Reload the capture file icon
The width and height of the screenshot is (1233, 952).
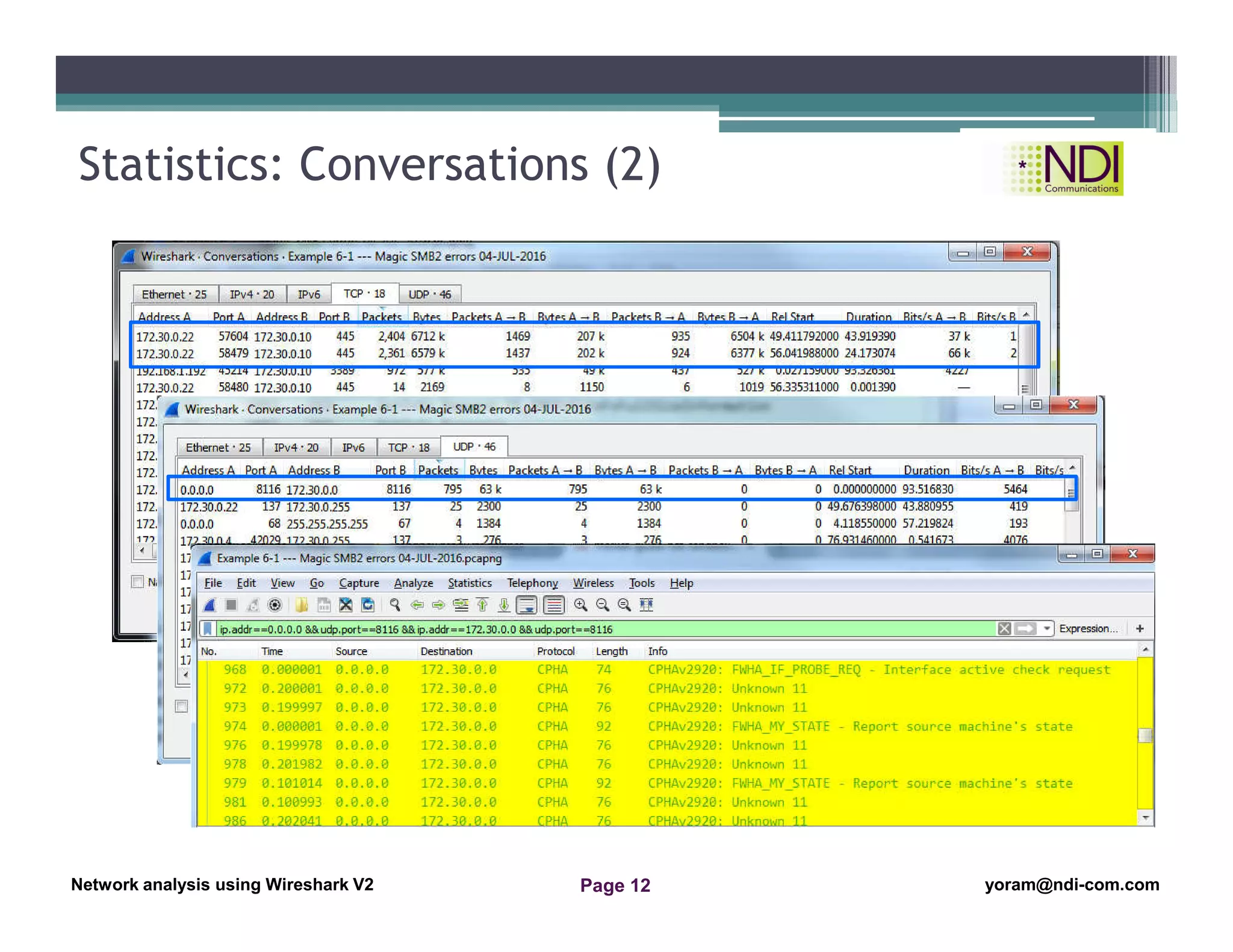pos(368,605)
